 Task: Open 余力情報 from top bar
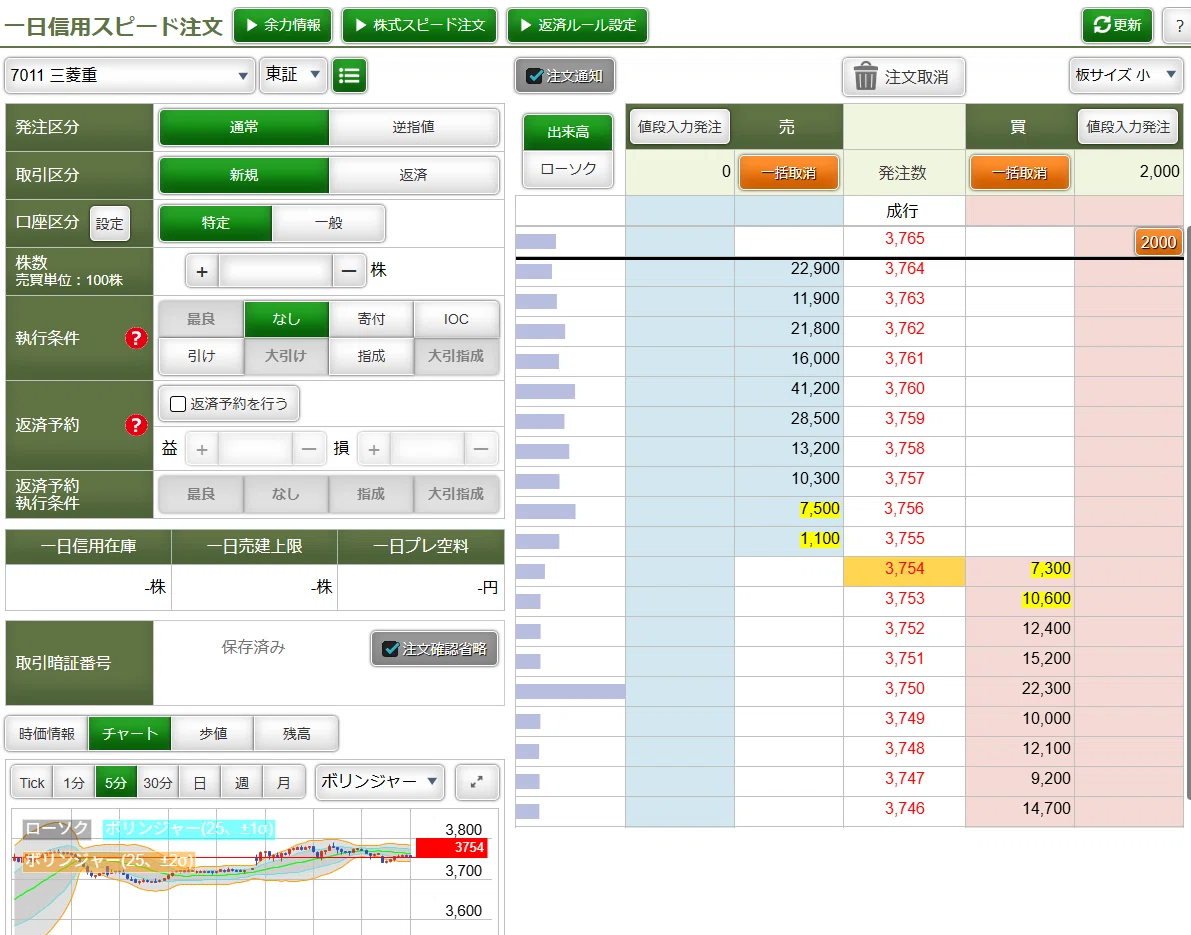pos(283,25)
